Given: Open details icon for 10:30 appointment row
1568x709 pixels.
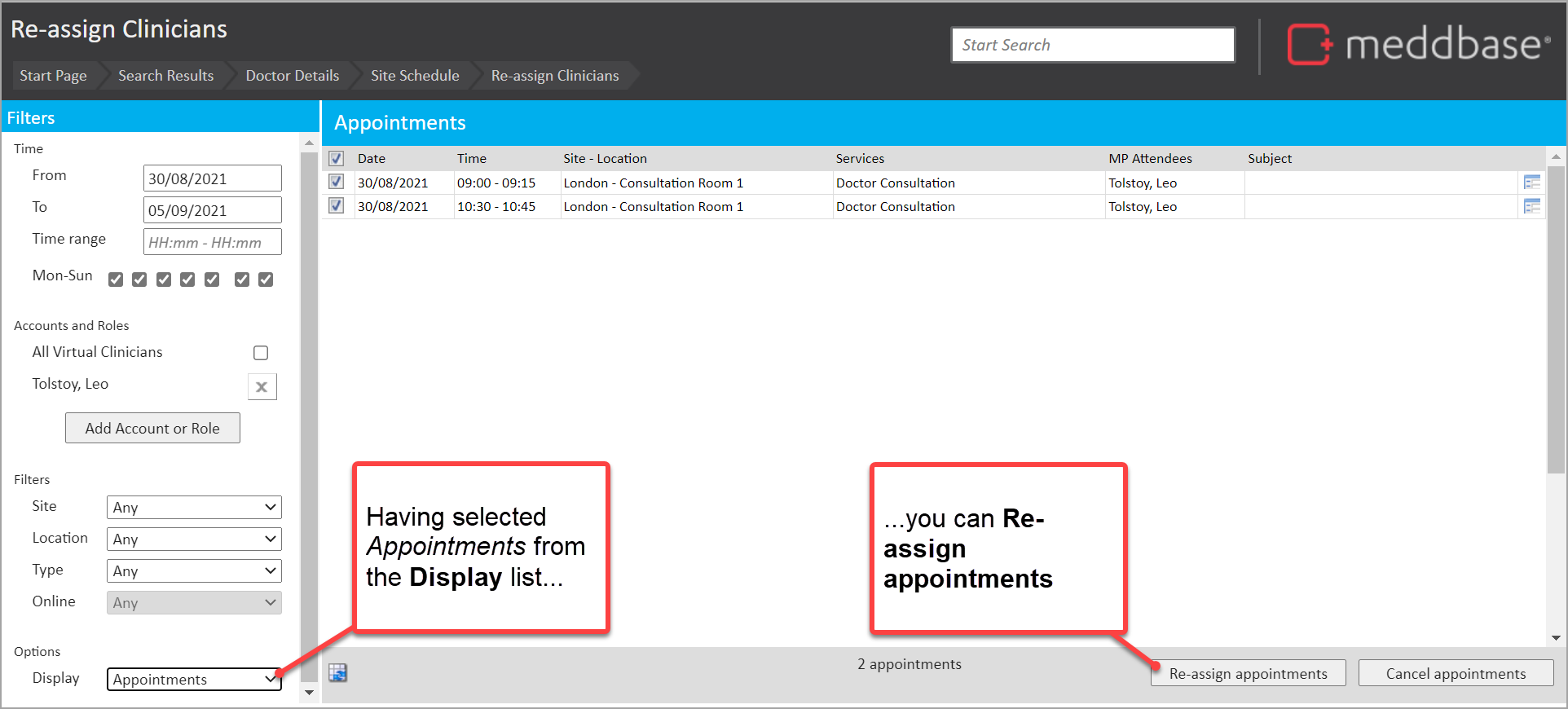Looking at the screenshot, I should pyautogui.click(x=1531, y=207).
